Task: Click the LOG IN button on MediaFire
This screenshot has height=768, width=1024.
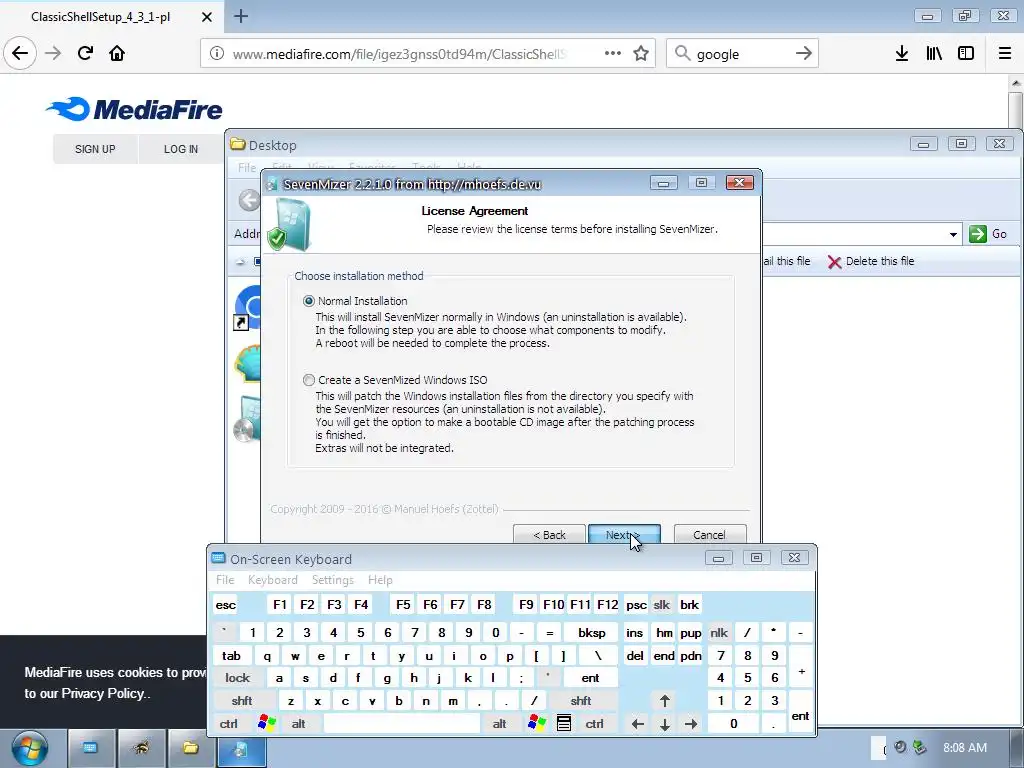Action: [x=181, y=149]
